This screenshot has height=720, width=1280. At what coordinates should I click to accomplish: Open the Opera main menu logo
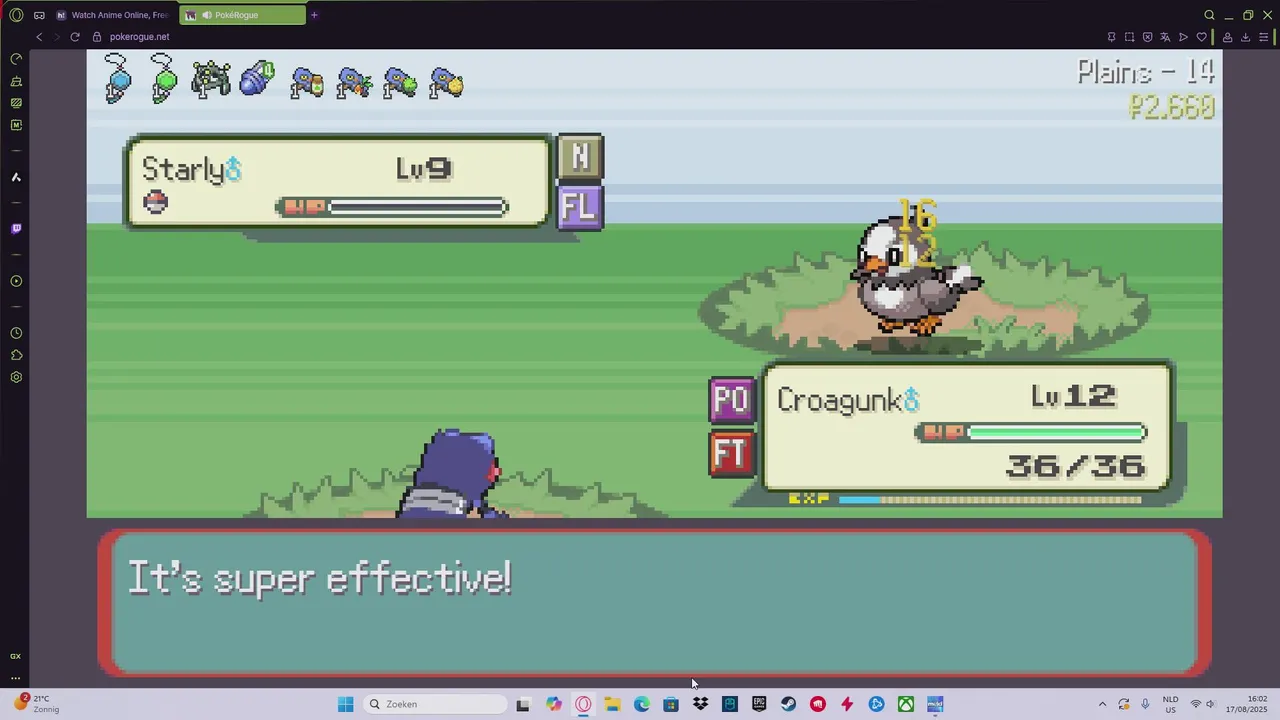coord(16,15)
